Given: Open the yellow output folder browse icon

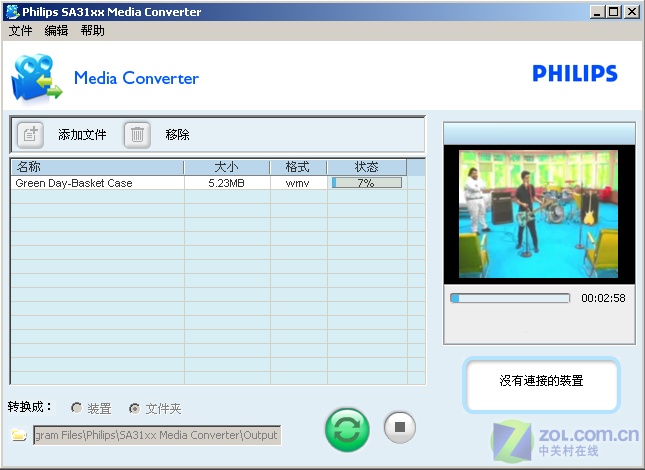Looking at the screenshot, I should pos(19,435).
